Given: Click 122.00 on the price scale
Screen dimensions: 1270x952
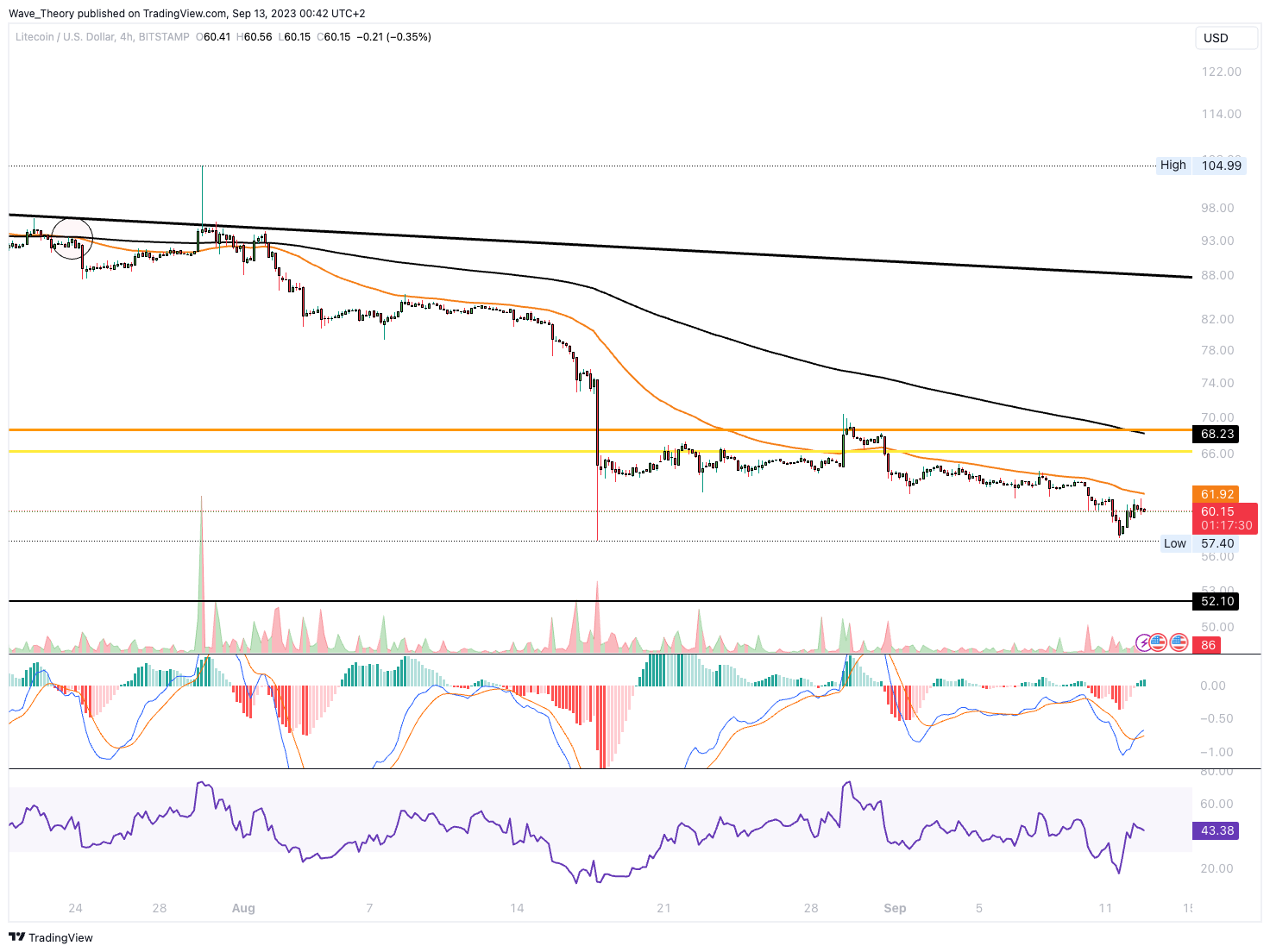Looking at the screenshot, I should pos(1222,72).
